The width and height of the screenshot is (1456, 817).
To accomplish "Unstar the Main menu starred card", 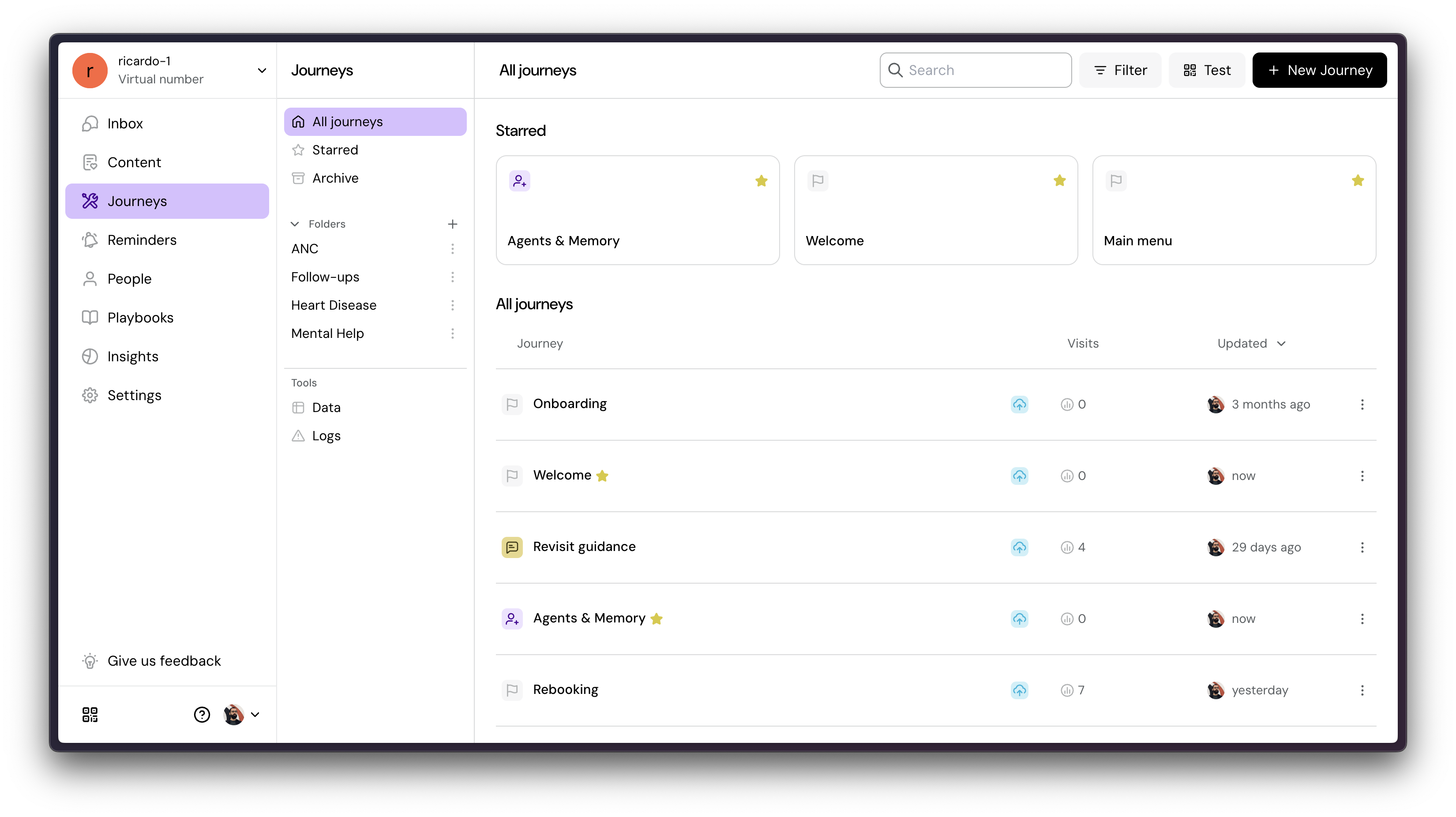I will (x=1358, y=181).
